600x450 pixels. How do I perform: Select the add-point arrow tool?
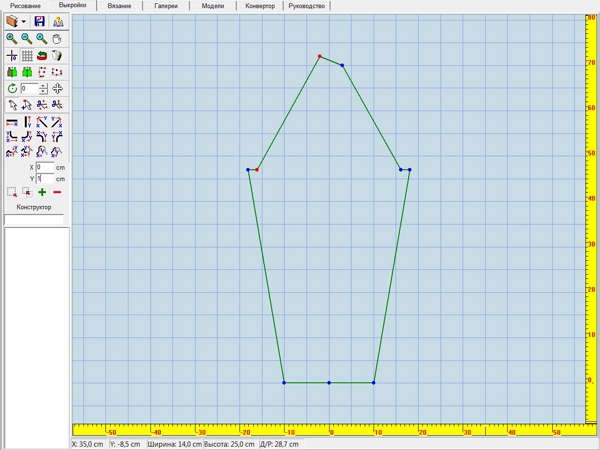coord(27,104)
